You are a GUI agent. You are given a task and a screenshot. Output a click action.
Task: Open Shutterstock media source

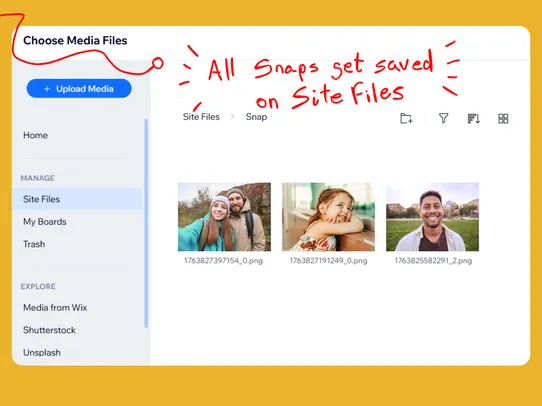49,330
